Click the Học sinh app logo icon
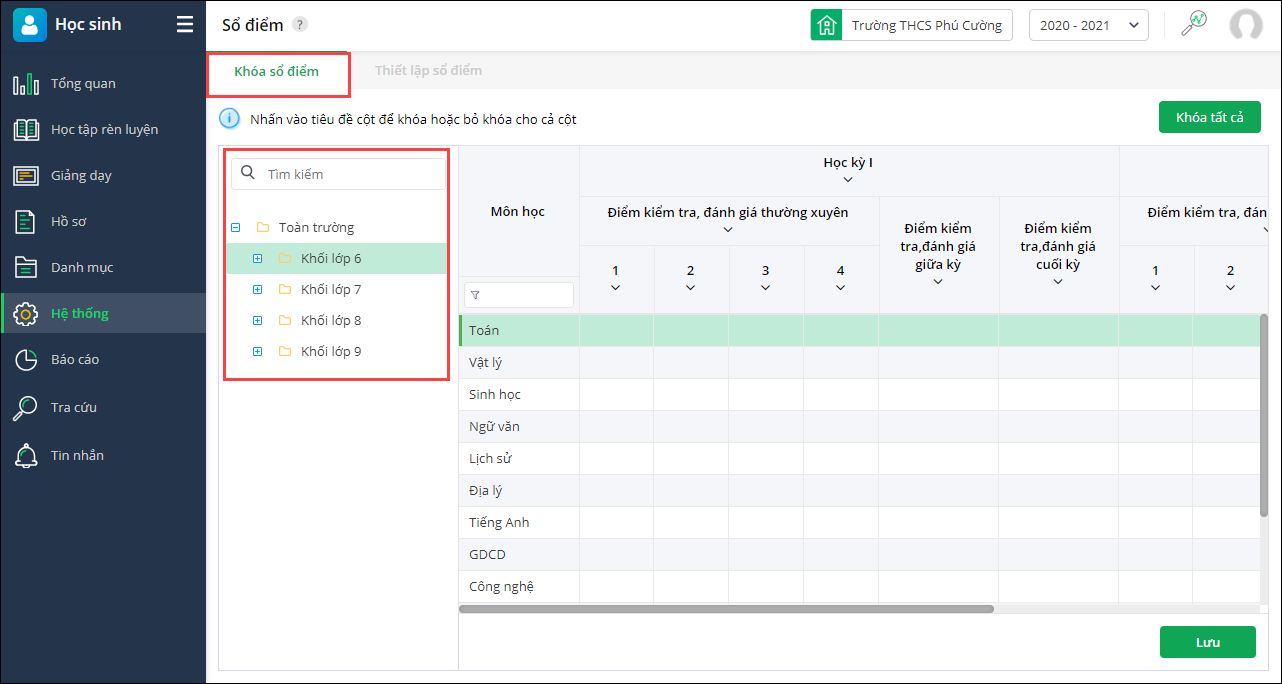1282x684 pixels. click(30, 24)
